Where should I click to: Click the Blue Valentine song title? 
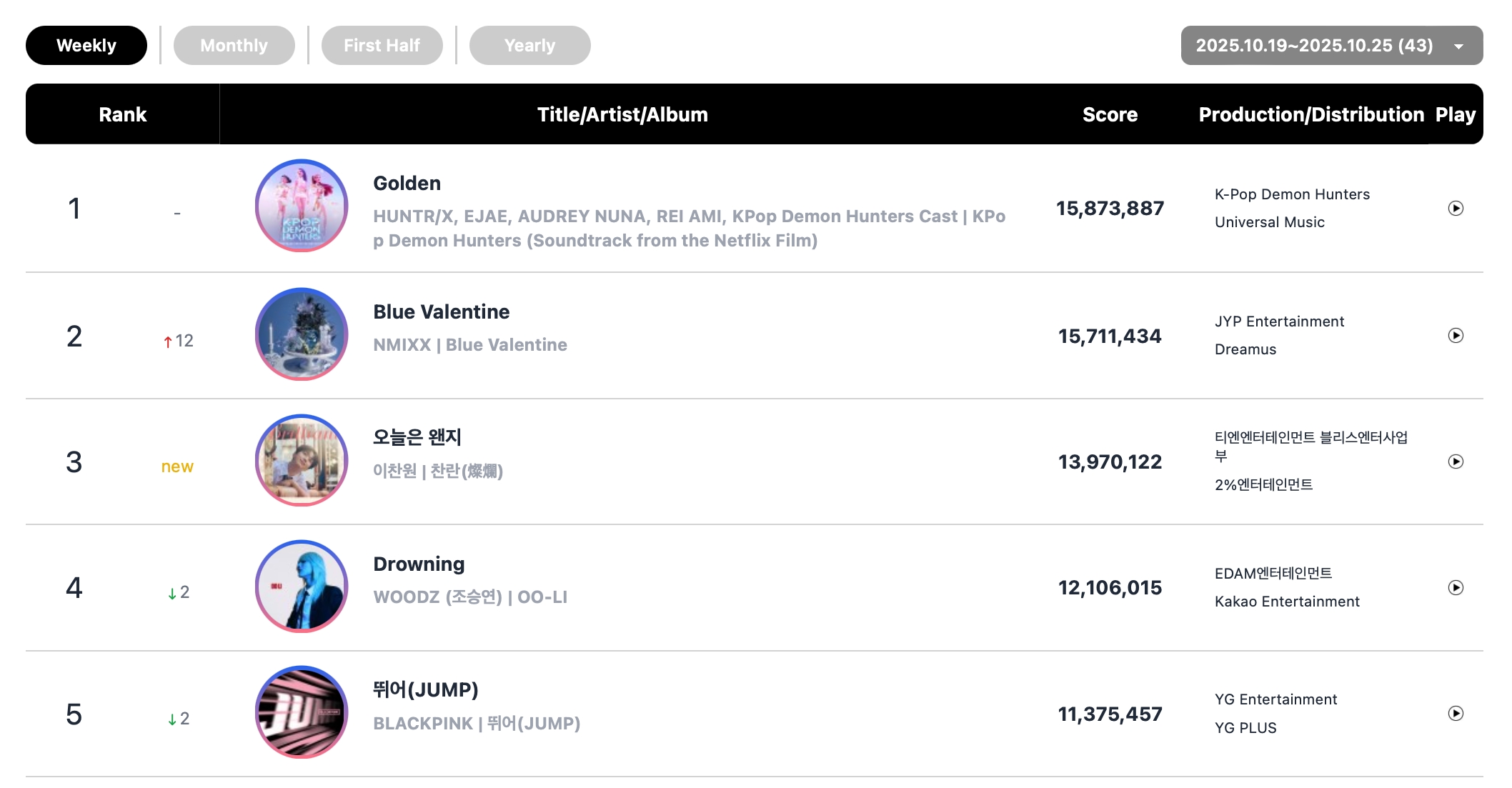pos(441,312)
